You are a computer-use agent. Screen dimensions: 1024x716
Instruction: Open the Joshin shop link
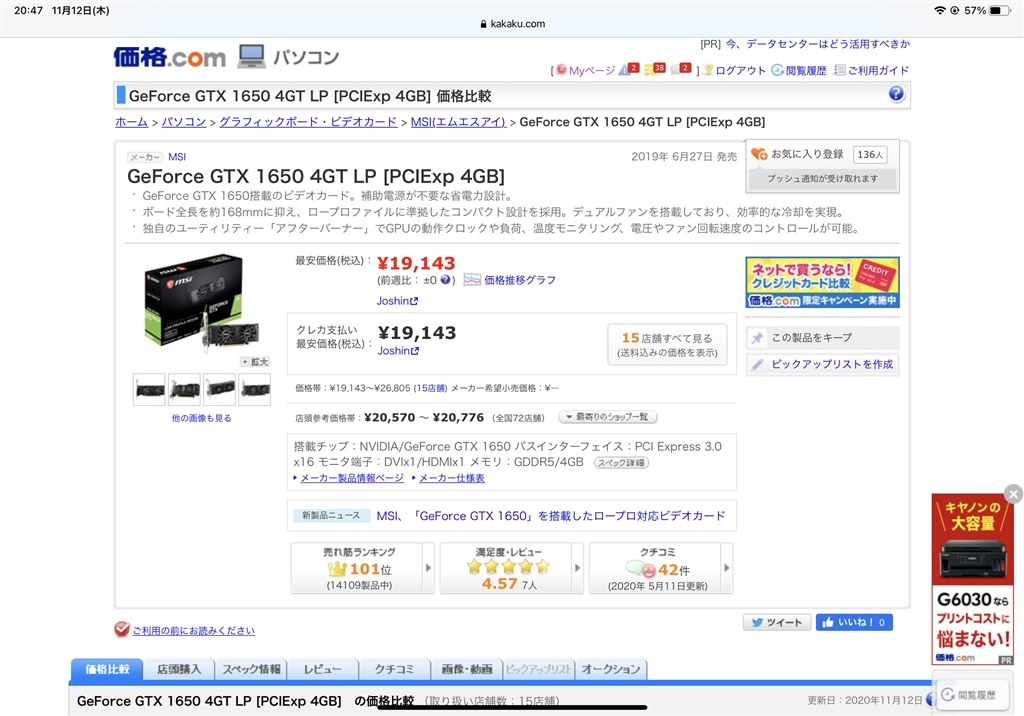[397, 300]
